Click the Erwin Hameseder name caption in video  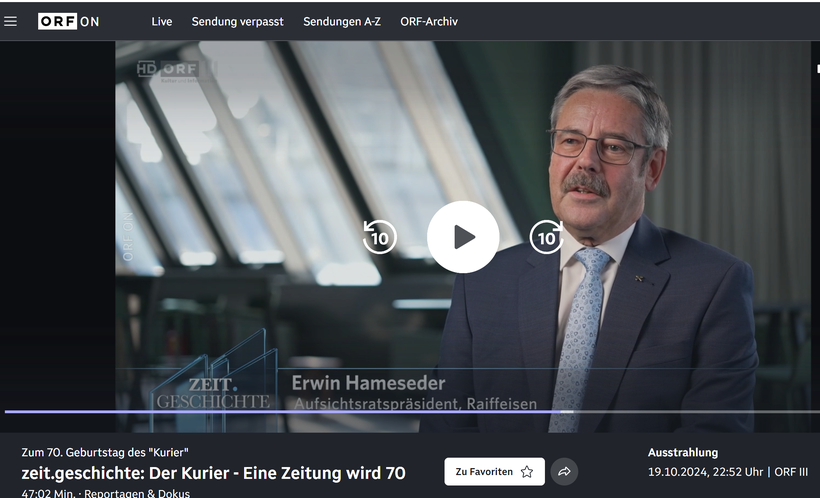pyautogui.click(x=369, y=383)
